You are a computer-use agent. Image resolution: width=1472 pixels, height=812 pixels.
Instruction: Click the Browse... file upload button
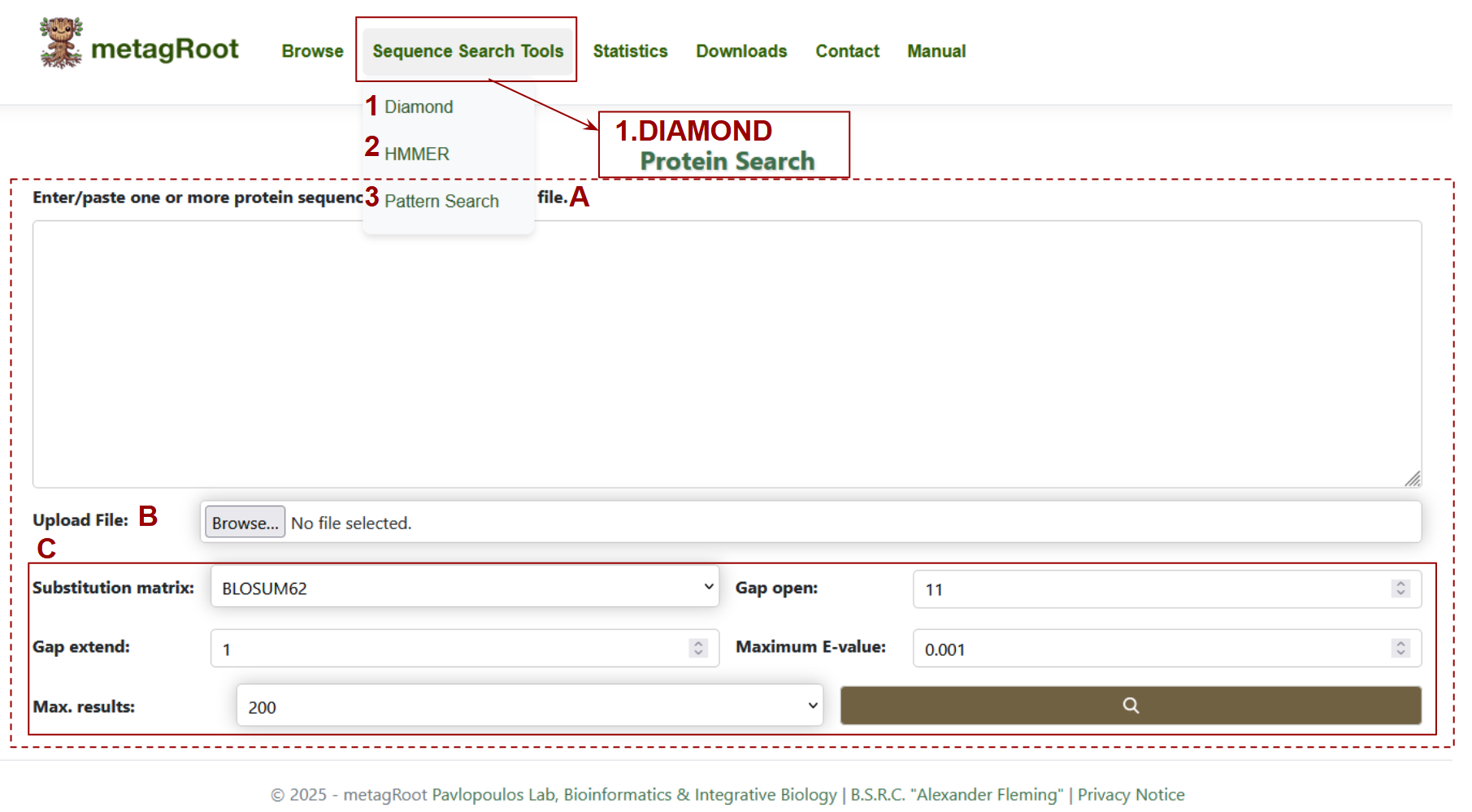click(245, 523)
